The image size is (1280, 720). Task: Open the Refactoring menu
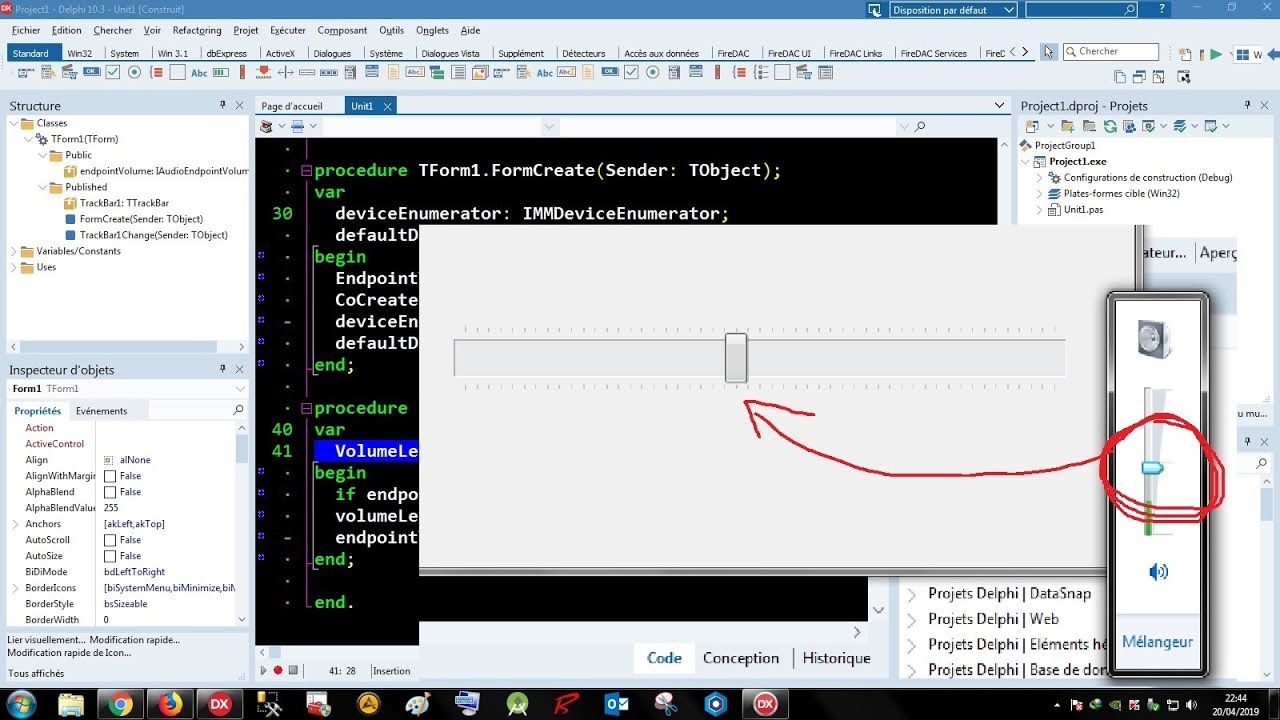coord(197,30)
